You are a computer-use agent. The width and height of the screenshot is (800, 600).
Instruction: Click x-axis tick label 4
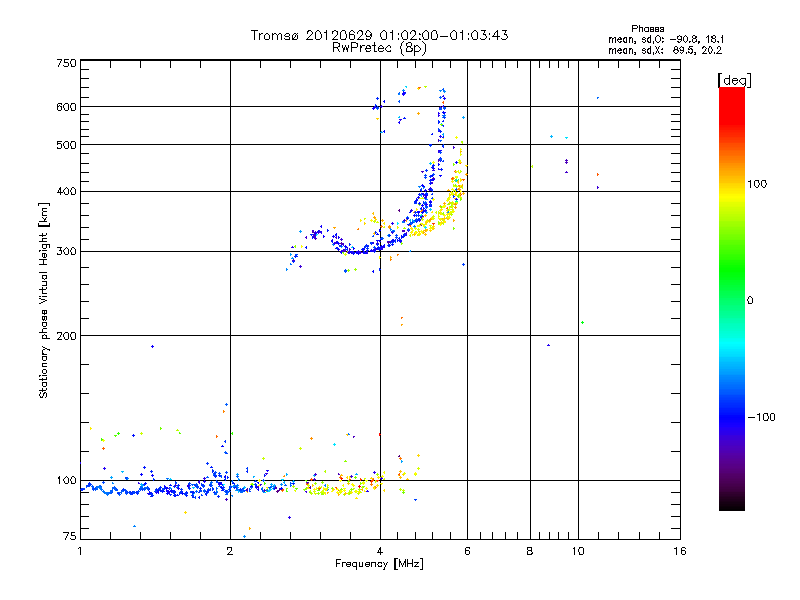tap(380, 551)
